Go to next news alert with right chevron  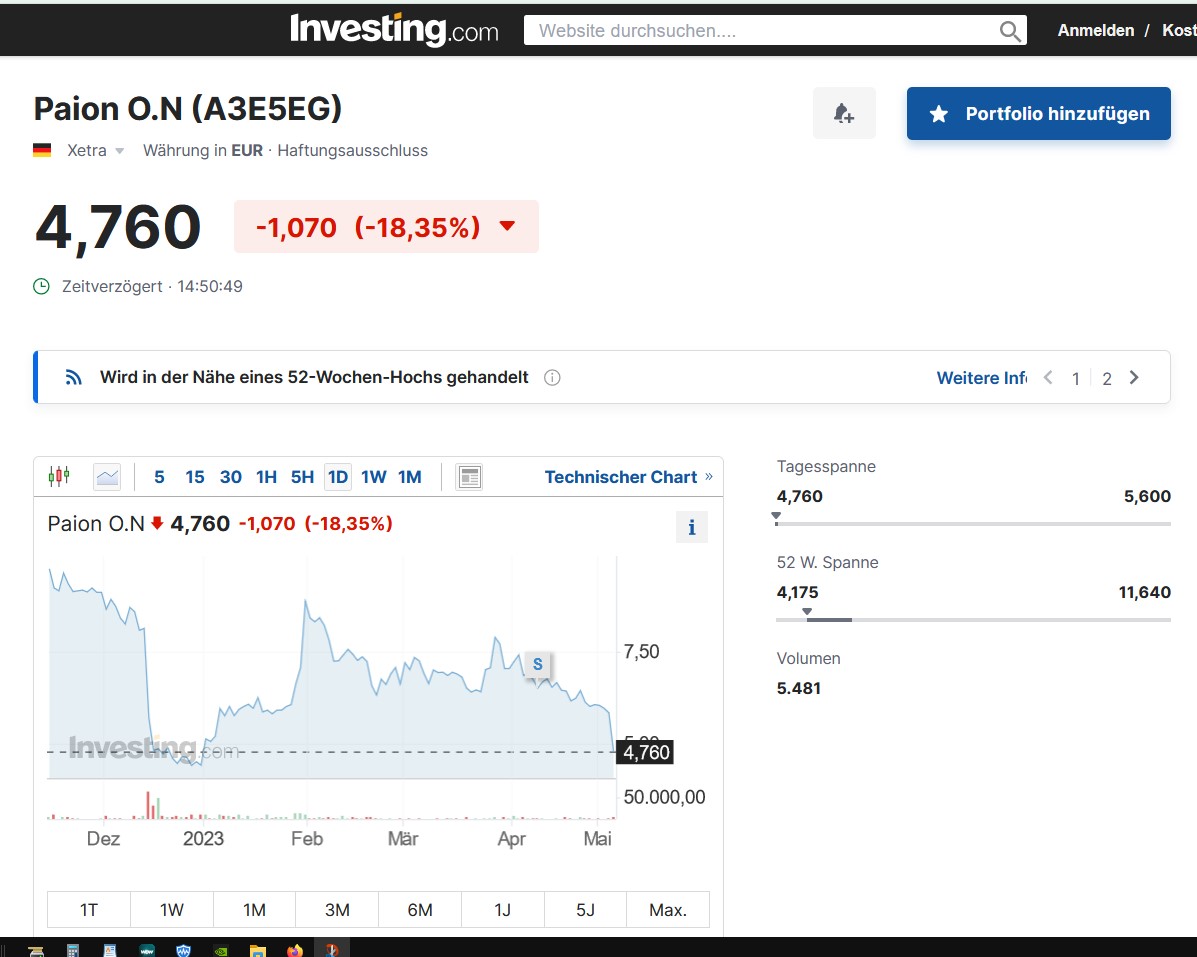click(1134, 378)
